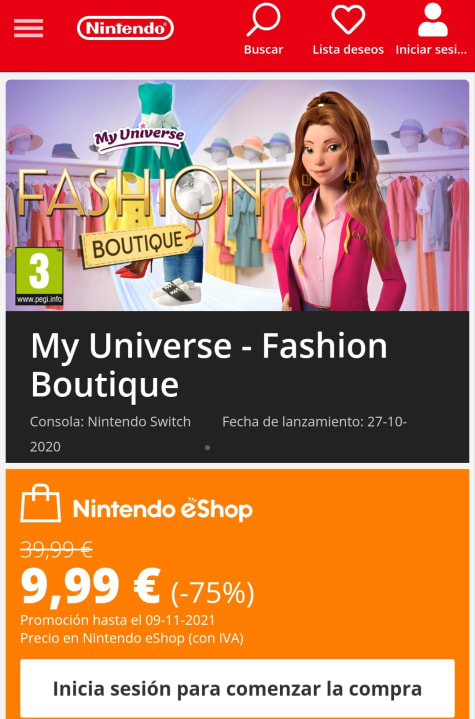
Task: Click the Promoción hasta el 09-11-2021 text
Action: pos(117,620)
